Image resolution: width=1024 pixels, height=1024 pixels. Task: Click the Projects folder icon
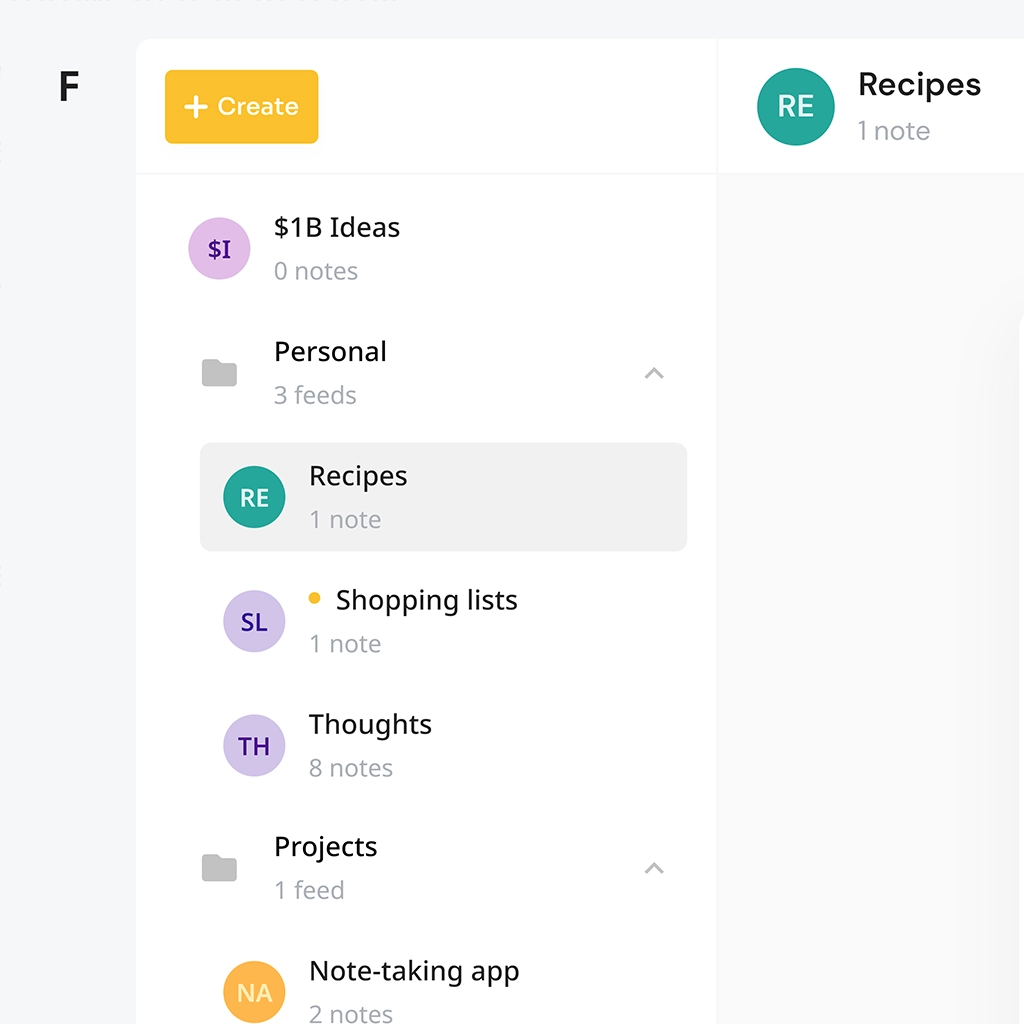click(x=219, y=868)
